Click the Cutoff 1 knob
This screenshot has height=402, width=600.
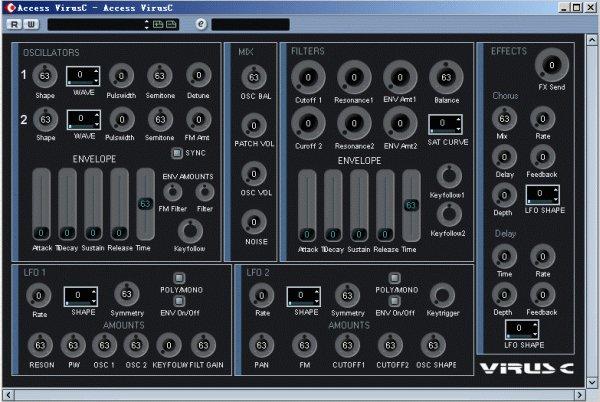coord(308,77)
